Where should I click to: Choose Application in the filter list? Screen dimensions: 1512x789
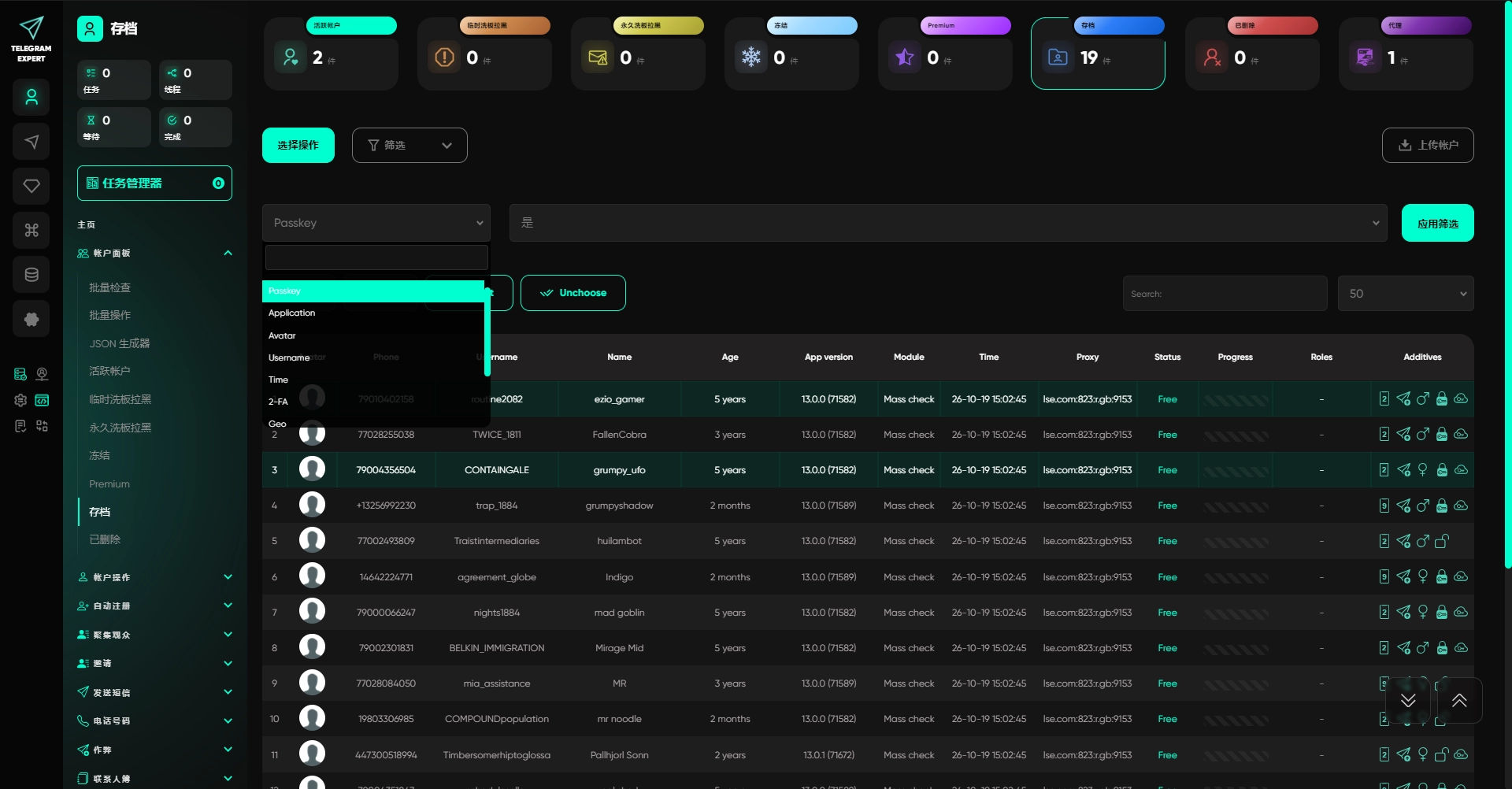pyautogui.click(x=373, y=313)
